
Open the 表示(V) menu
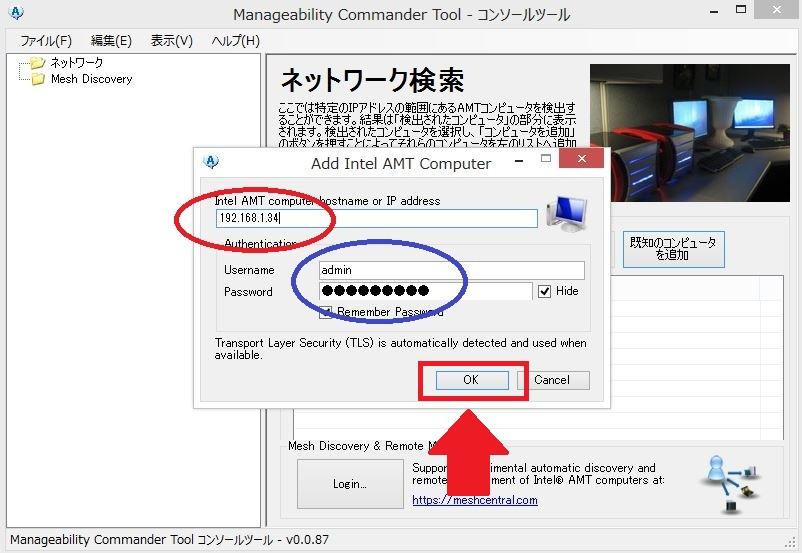[x=172, y=40]
